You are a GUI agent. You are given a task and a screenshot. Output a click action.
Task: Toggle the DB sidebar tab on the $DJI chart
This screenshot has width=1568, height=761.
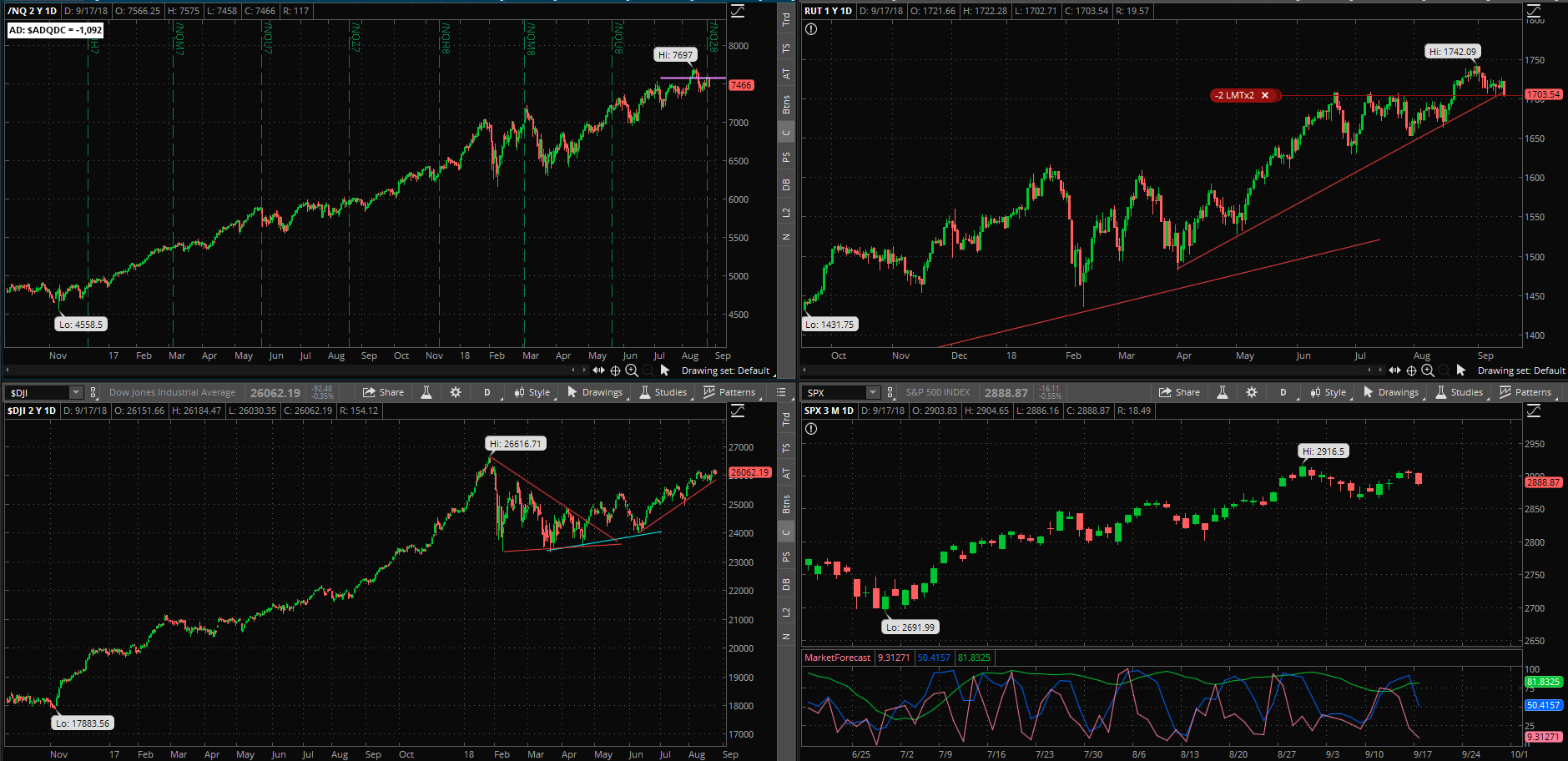click(x=786, y=584)
